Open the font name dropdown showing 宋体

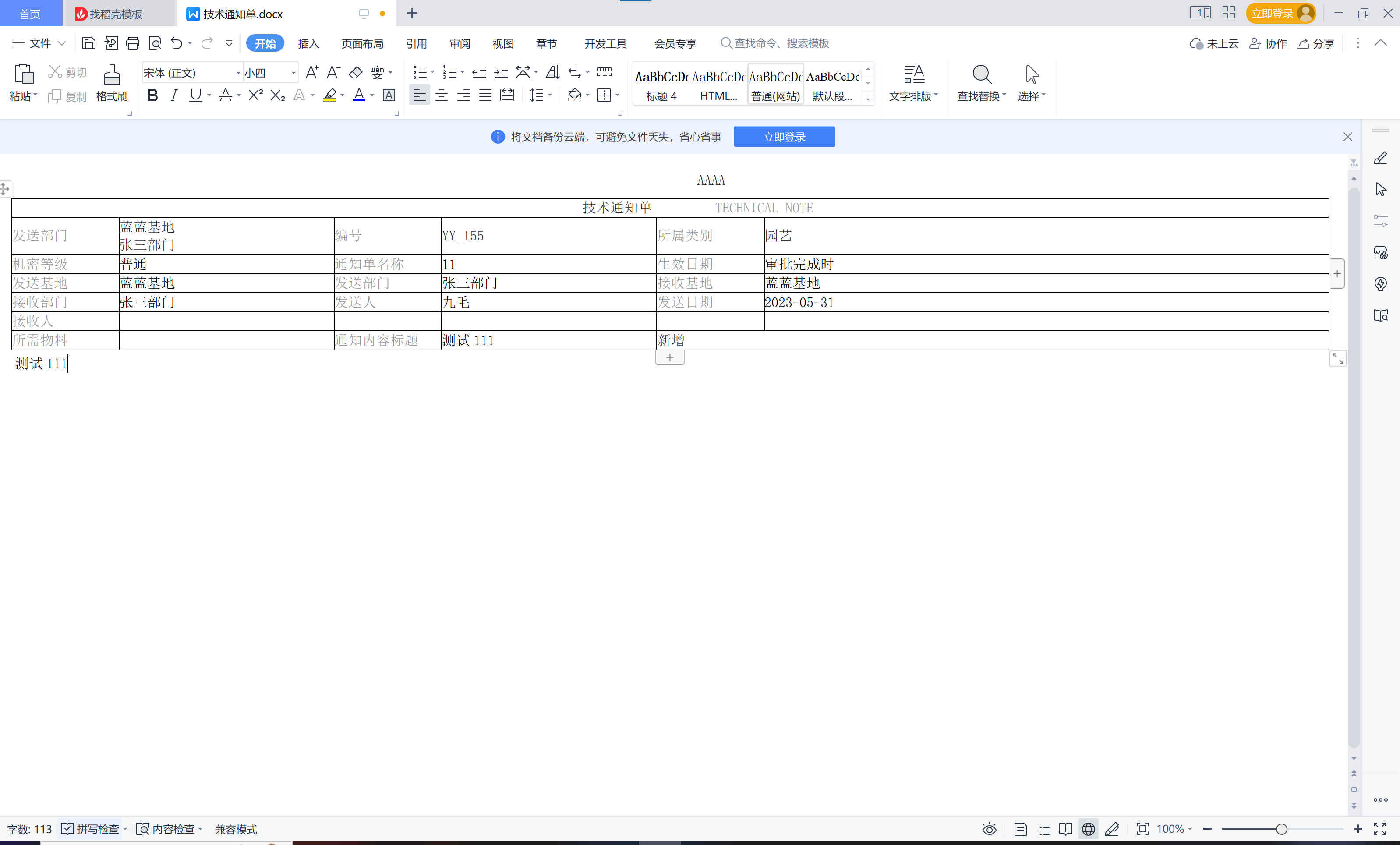pos(237,73)
